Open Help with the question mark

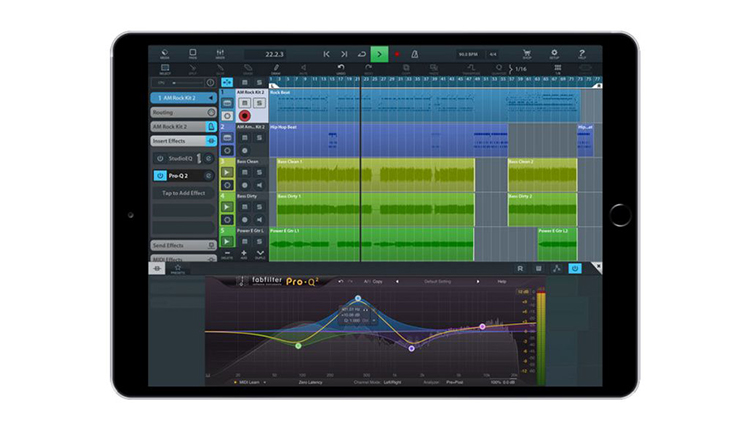(x=582, y=54)
